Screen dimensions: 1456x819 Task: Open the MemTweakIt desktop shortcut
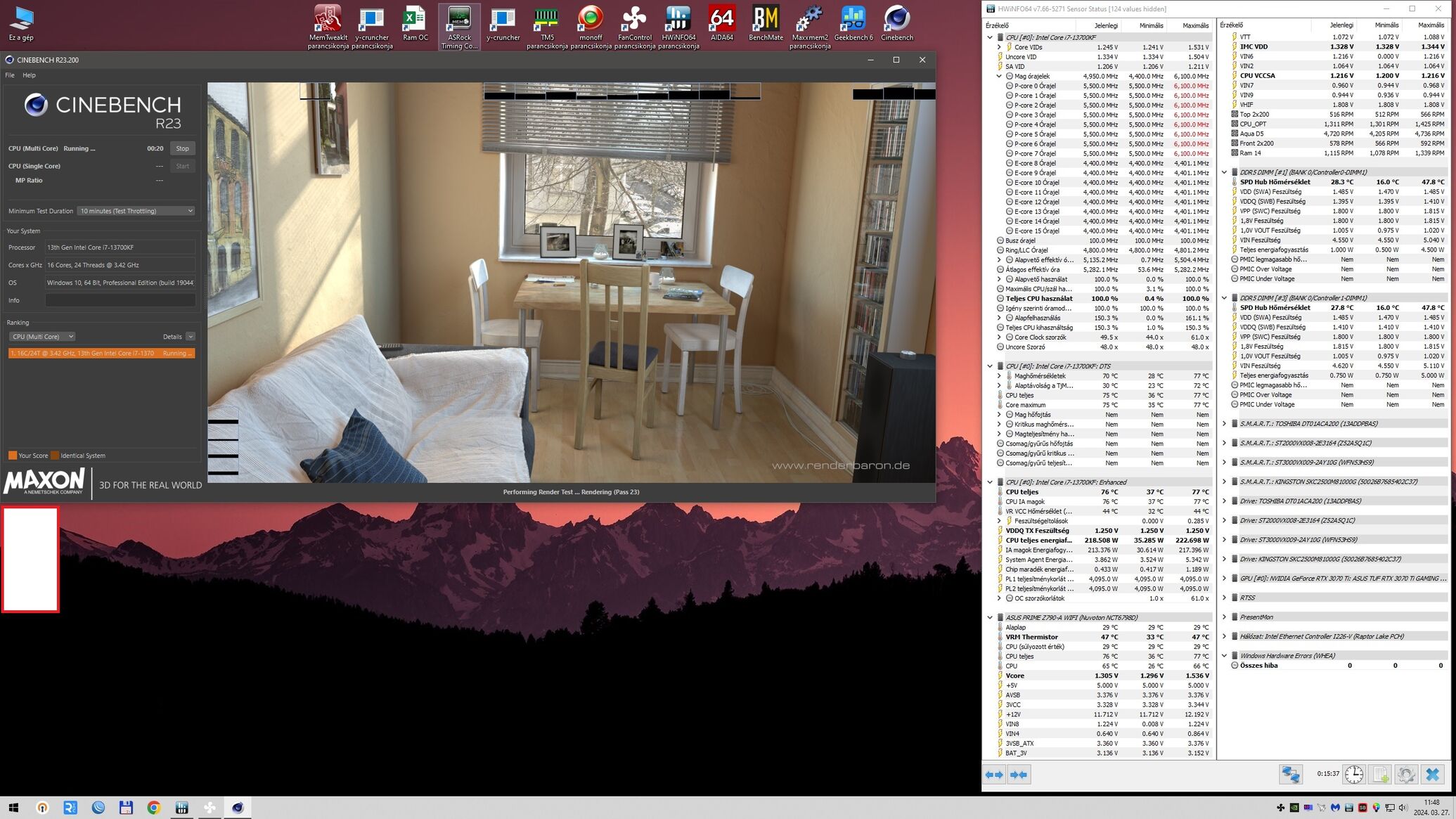[x=328, y=27]
